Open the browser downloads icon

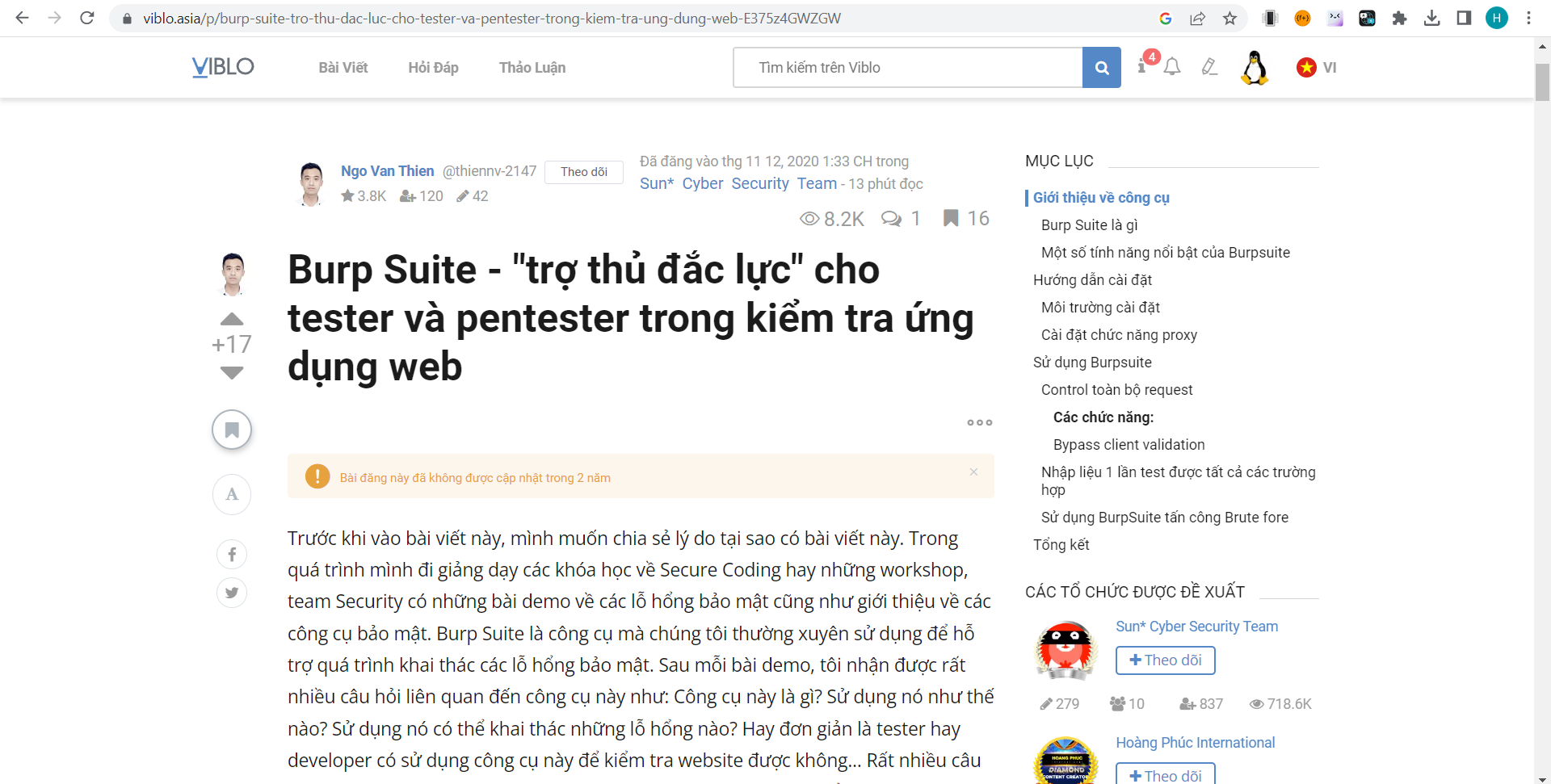coord(1431,18)
